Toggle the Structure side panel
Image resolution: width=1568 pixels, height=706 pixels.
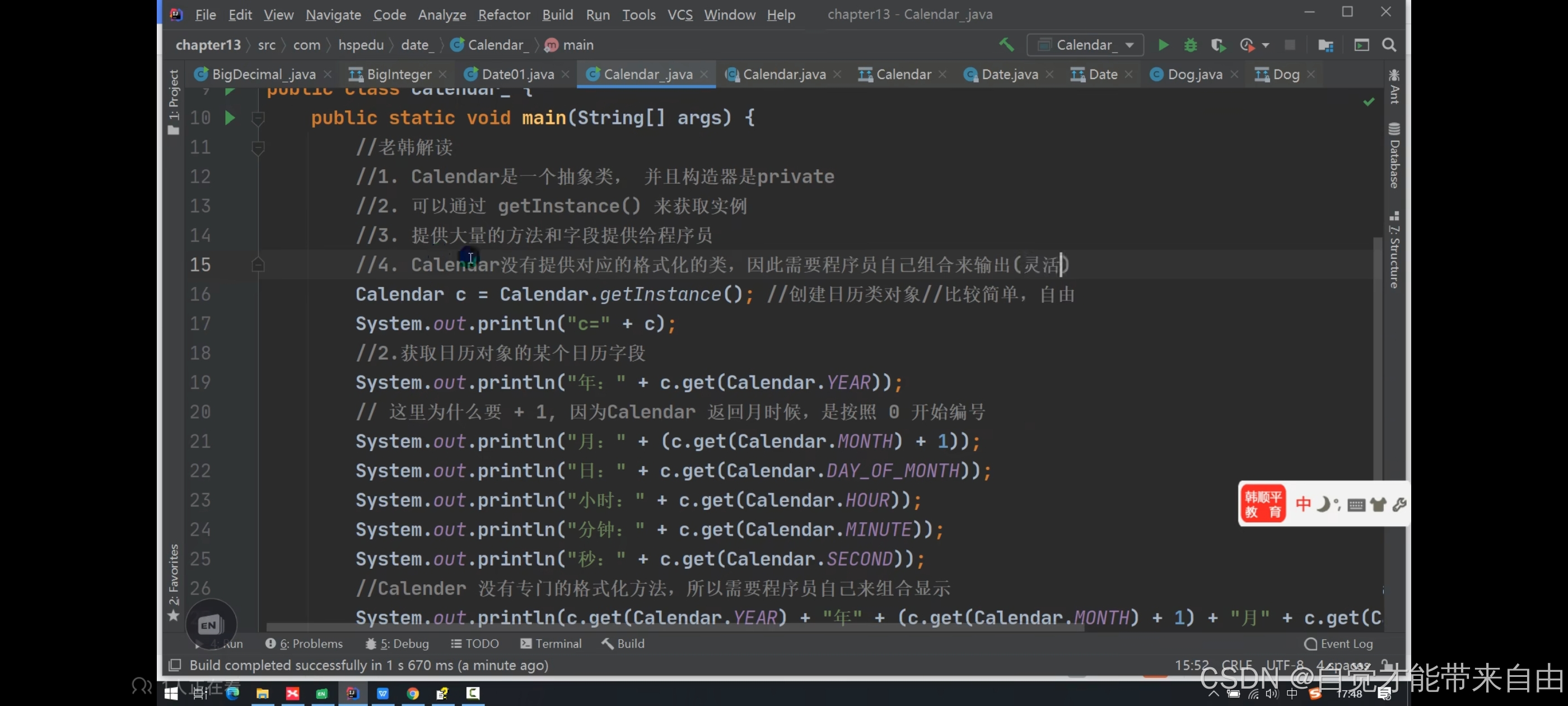[x=1394, y=250]
